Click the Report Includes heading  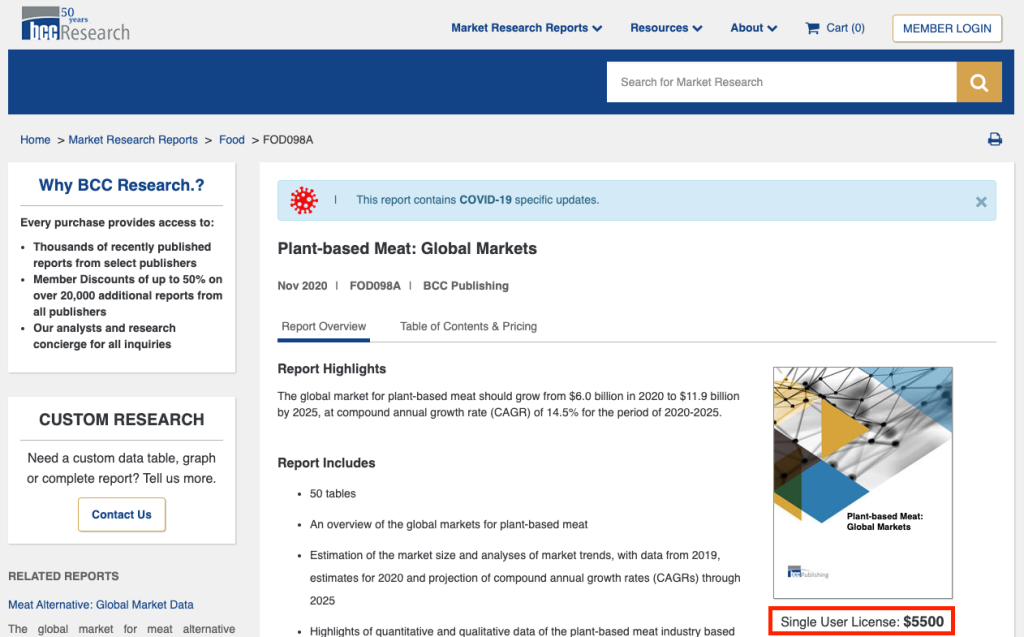(327, 463)
